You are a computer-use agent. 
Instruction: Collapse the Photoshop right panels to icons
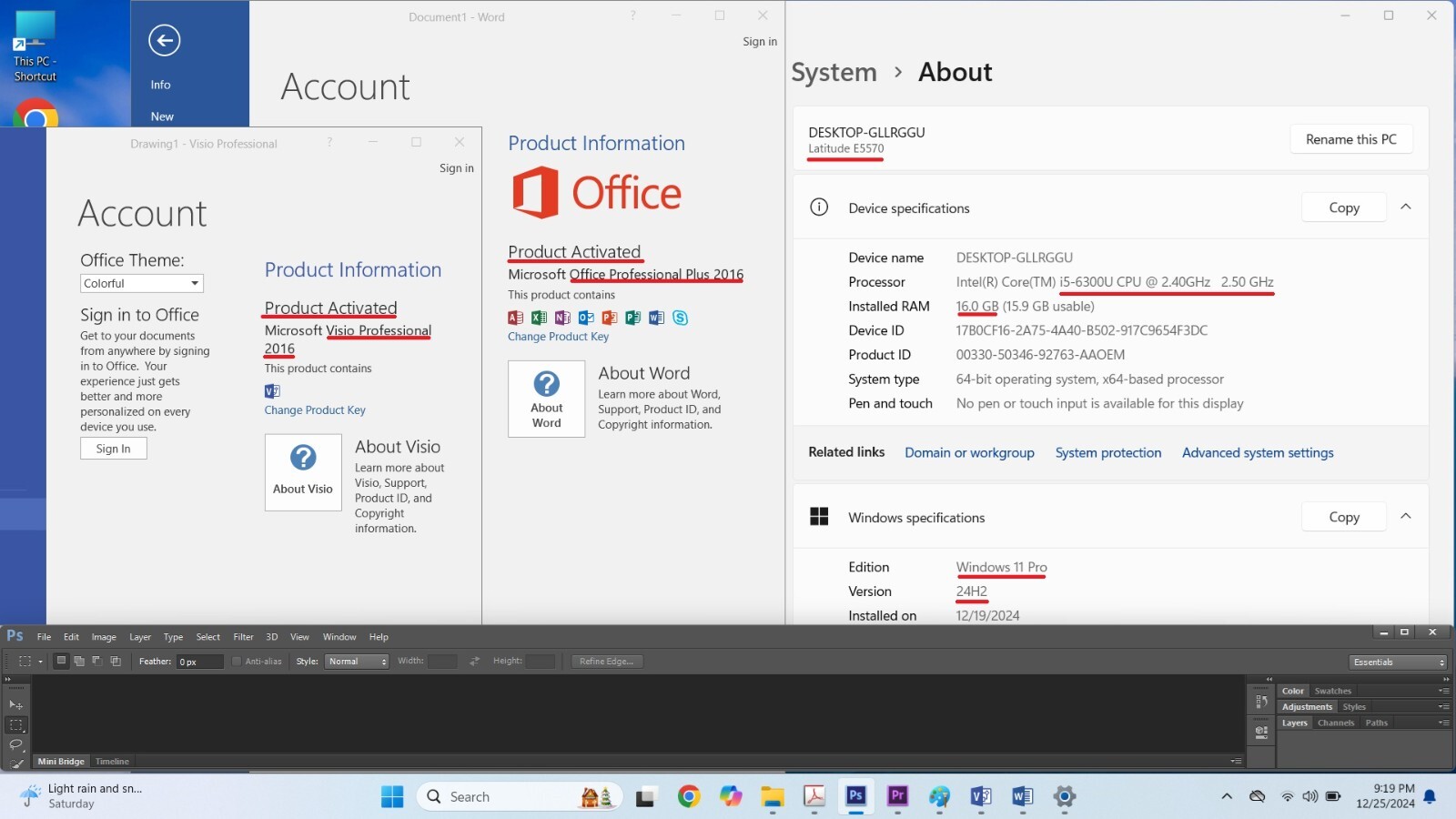pyautogui.click(x=1445, y=679)
